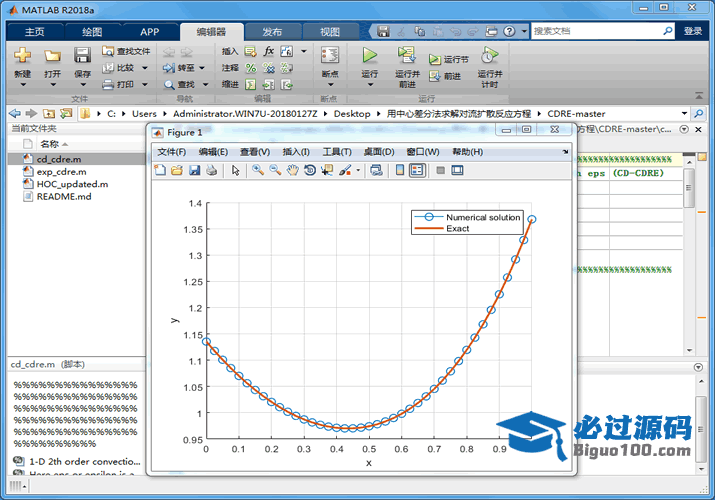Open the New (新建) dropdown arrow
This screenshot has width=715, height=500.
(x=22, y=85)
